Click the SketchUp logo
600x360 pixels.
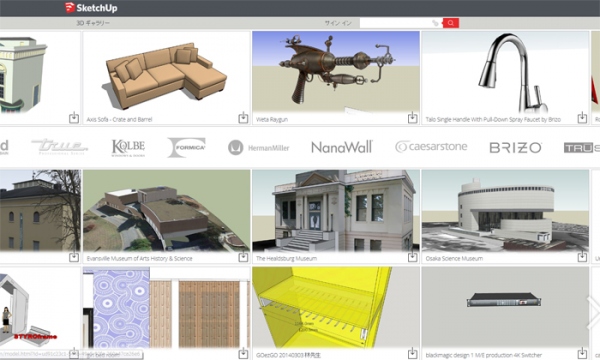pyautogui.click(x=91, y=8)
